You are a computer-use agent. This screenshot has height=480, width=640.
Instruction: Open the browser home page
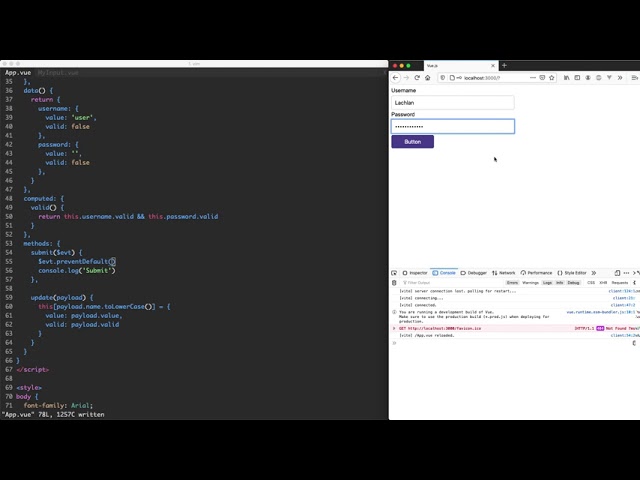[428, 78]
